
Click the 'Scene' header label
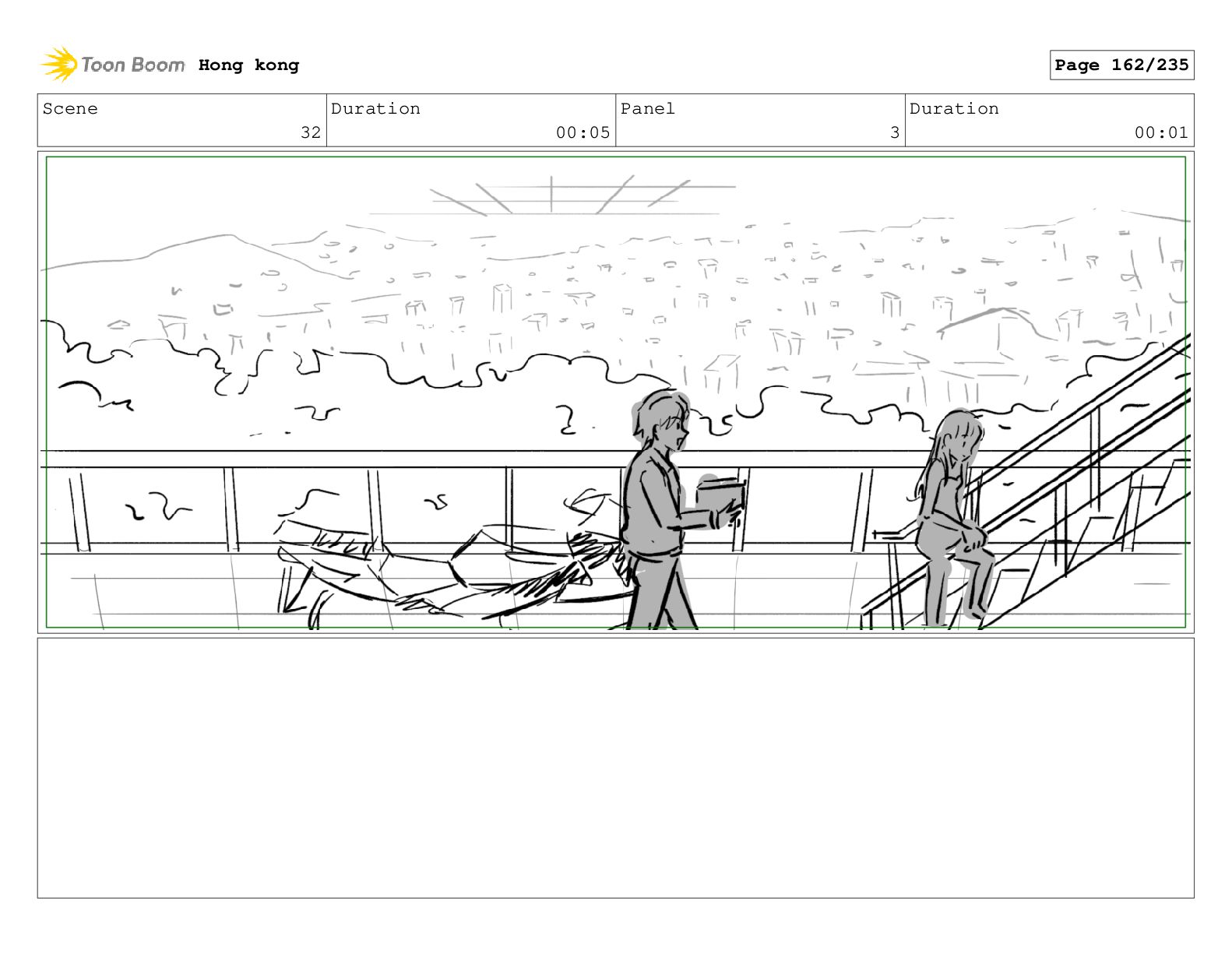70,109
